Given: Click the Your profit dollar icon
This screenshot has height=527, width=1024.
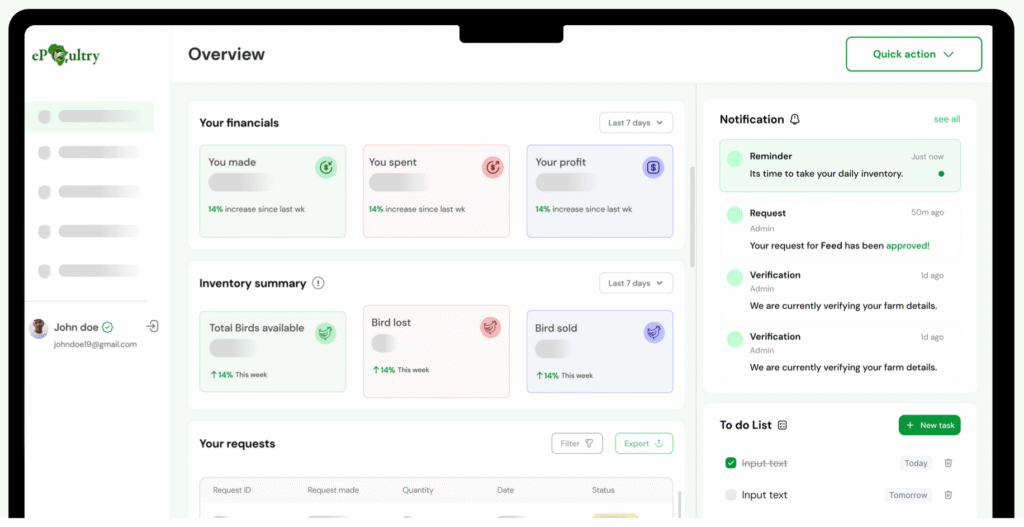Looking at the screenshot, I should tap(653, 167).
